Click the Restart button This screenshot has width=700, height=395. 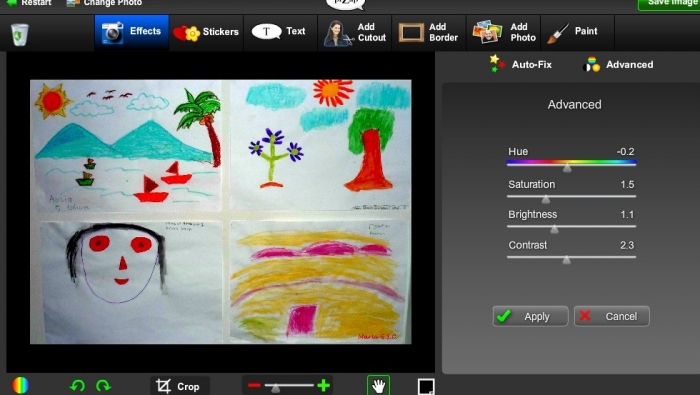click(x=29, y=3)
